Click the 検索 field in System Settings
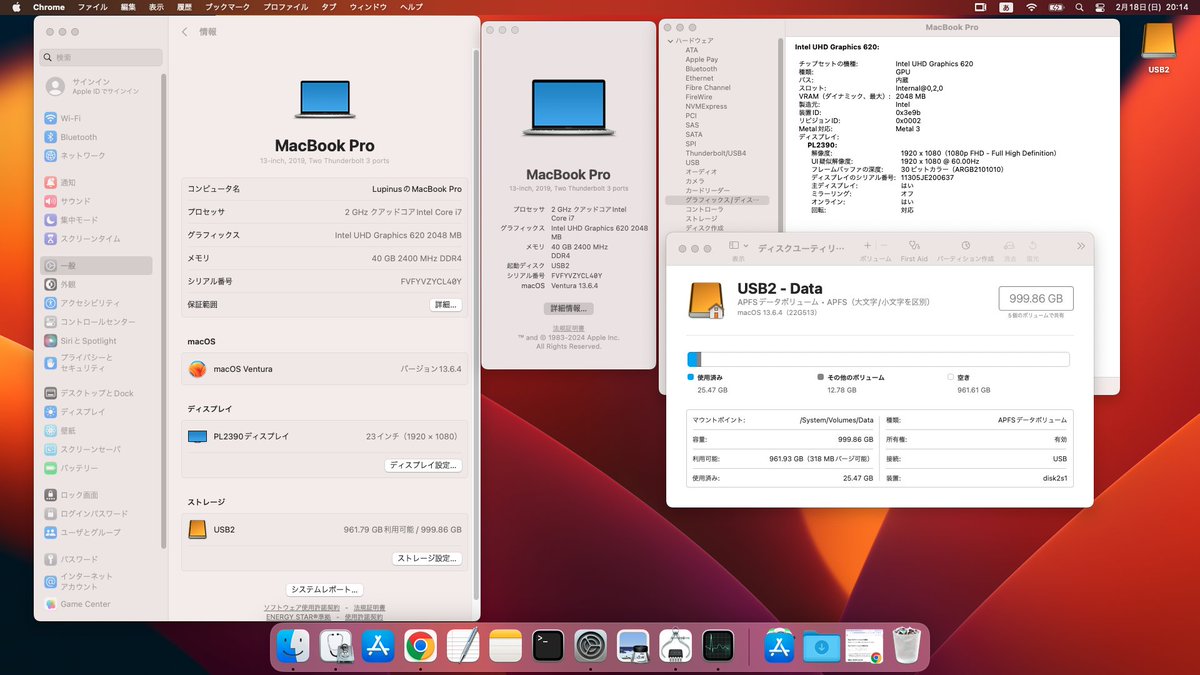Image resolution: width=1200 pixels, height=675 pixels. pos(101,58)
